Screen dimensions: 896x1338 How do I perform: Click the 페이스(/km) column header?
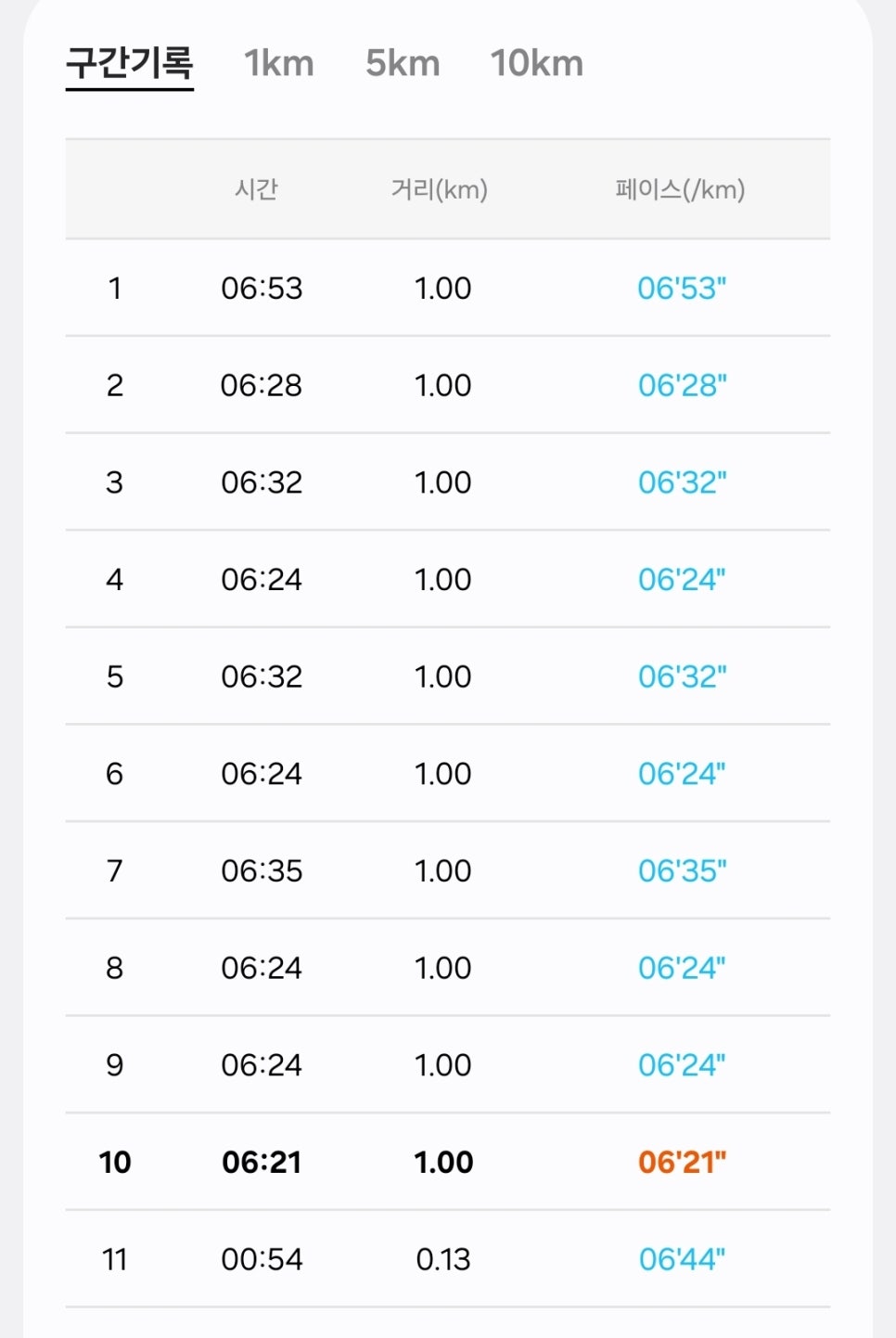tap(680, 189)
